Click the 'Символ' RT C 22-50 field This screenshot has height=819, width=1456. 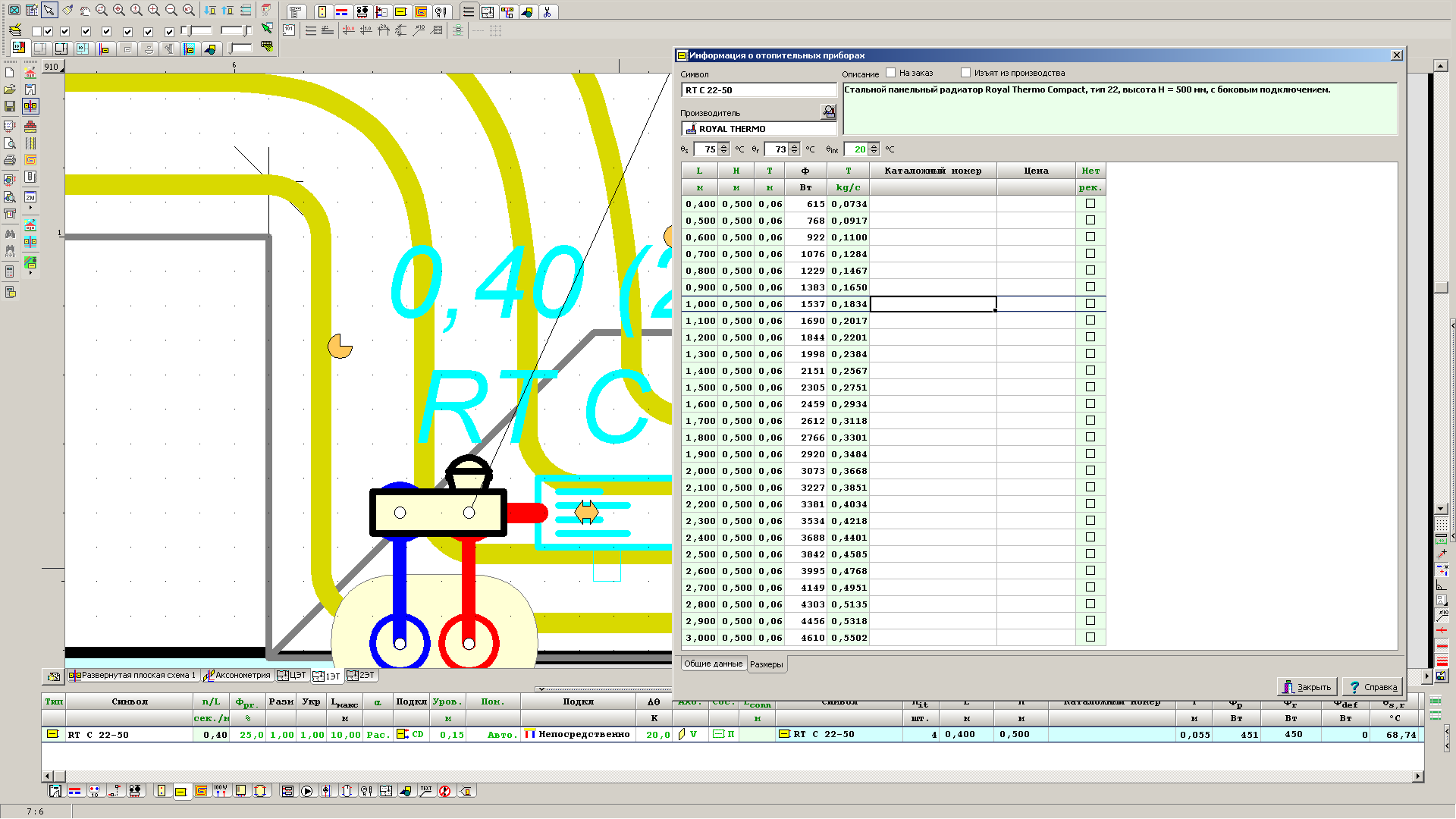[758, 90]
